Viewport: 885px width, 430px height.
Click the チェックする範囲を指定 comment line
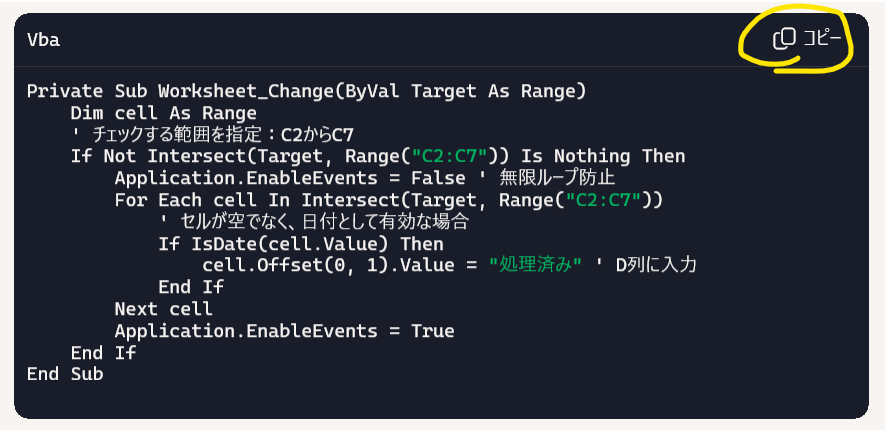pyautogui.click(x=213, y=135)
